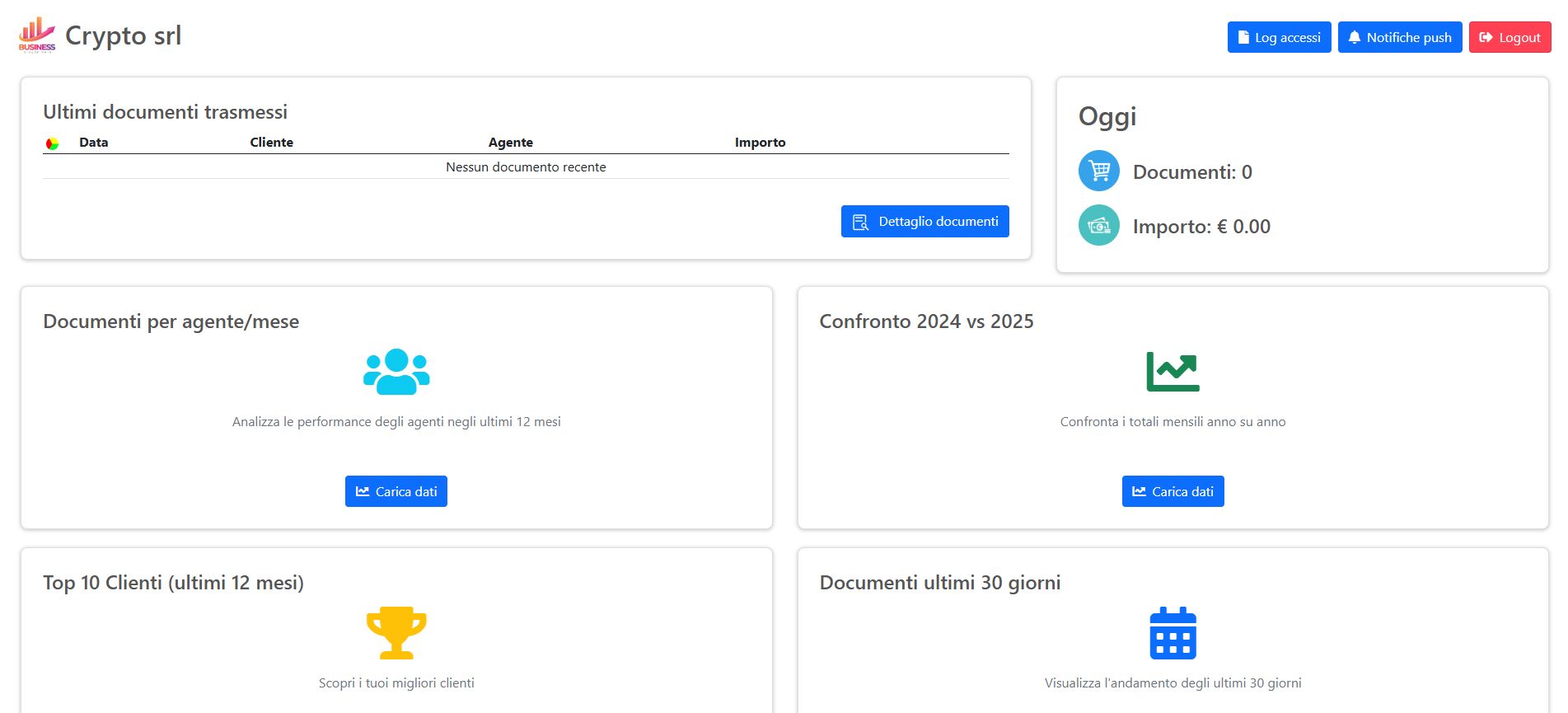
Task: Click the agents group people icon
Action: click(396, 372)
